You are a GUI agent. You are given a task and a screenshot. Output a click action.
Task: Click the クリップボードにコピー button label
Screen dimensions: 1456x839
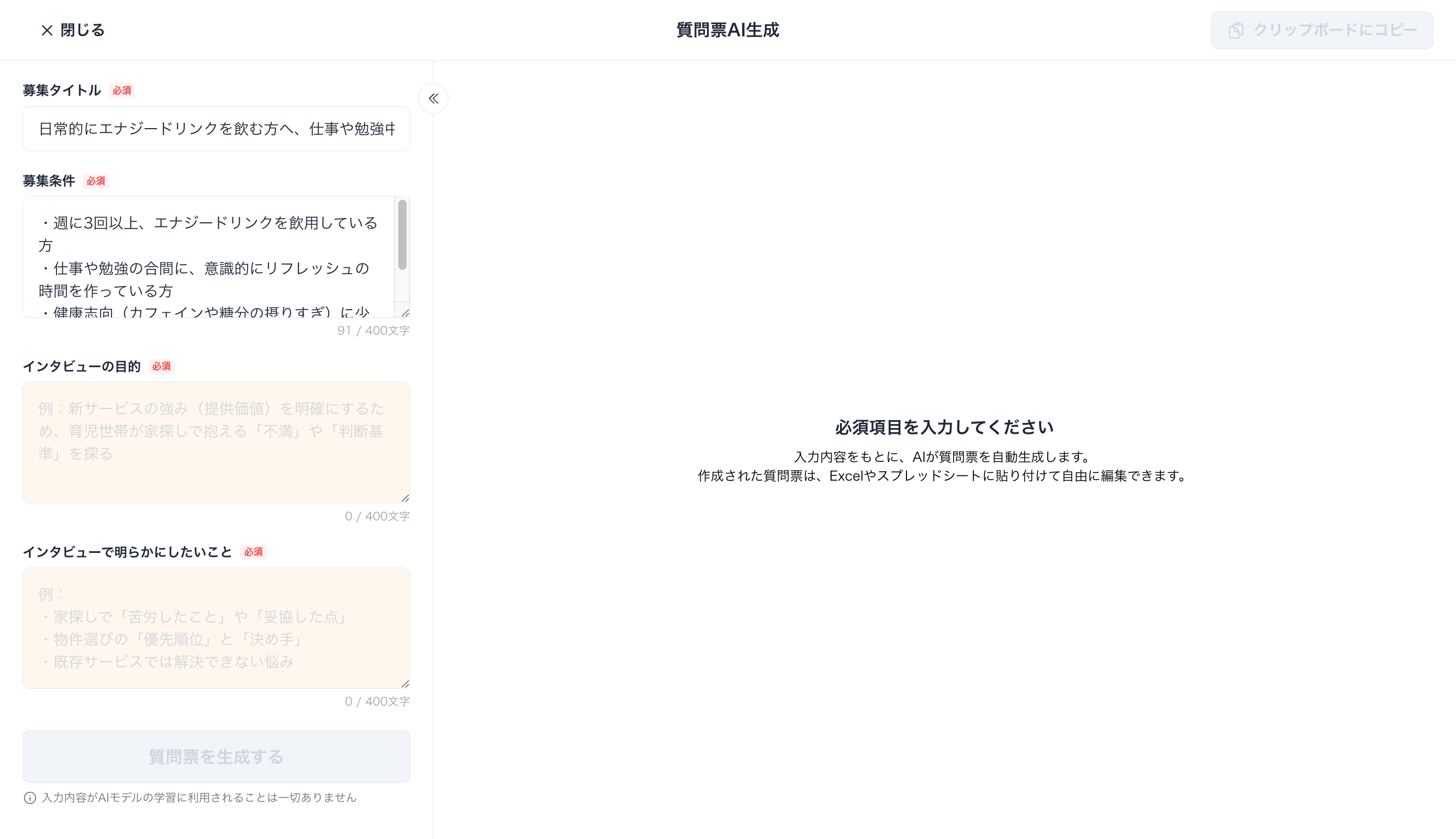tap(1335, 30)
